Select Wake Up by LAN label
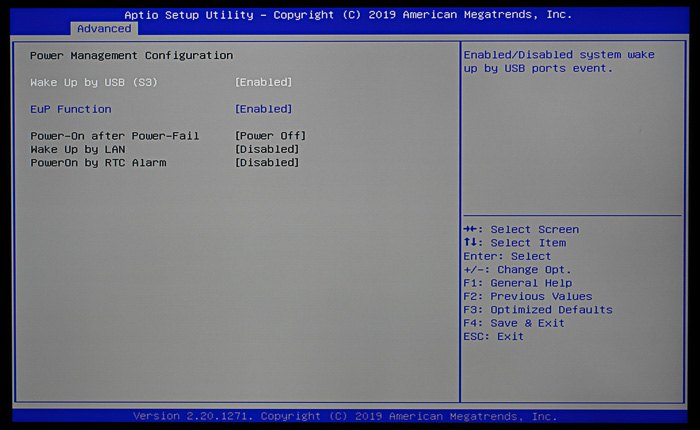This screenshot has width=700, height=430. [78, 149]
